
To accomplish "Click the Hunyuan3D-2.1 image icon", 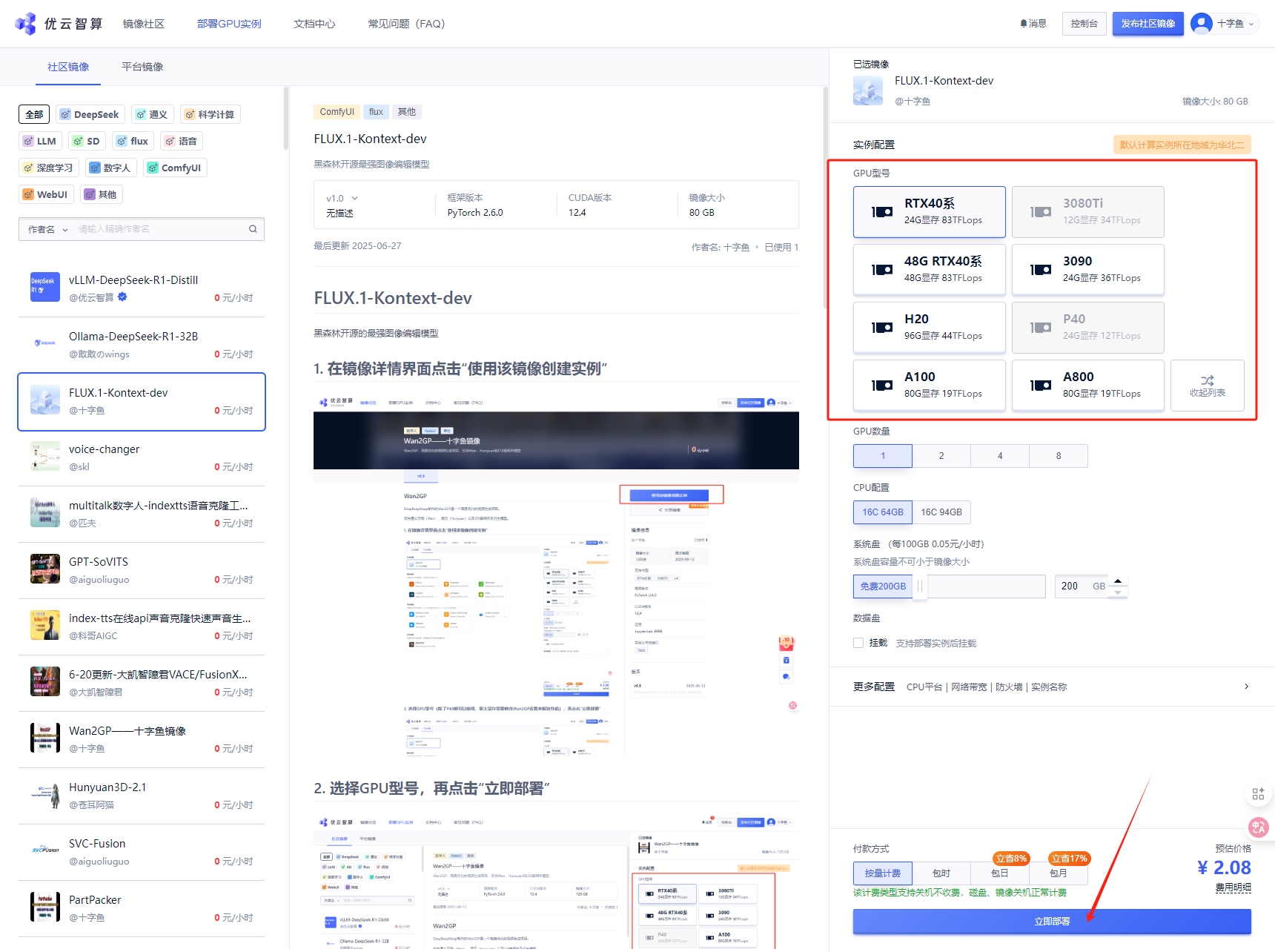I will 45,794.
